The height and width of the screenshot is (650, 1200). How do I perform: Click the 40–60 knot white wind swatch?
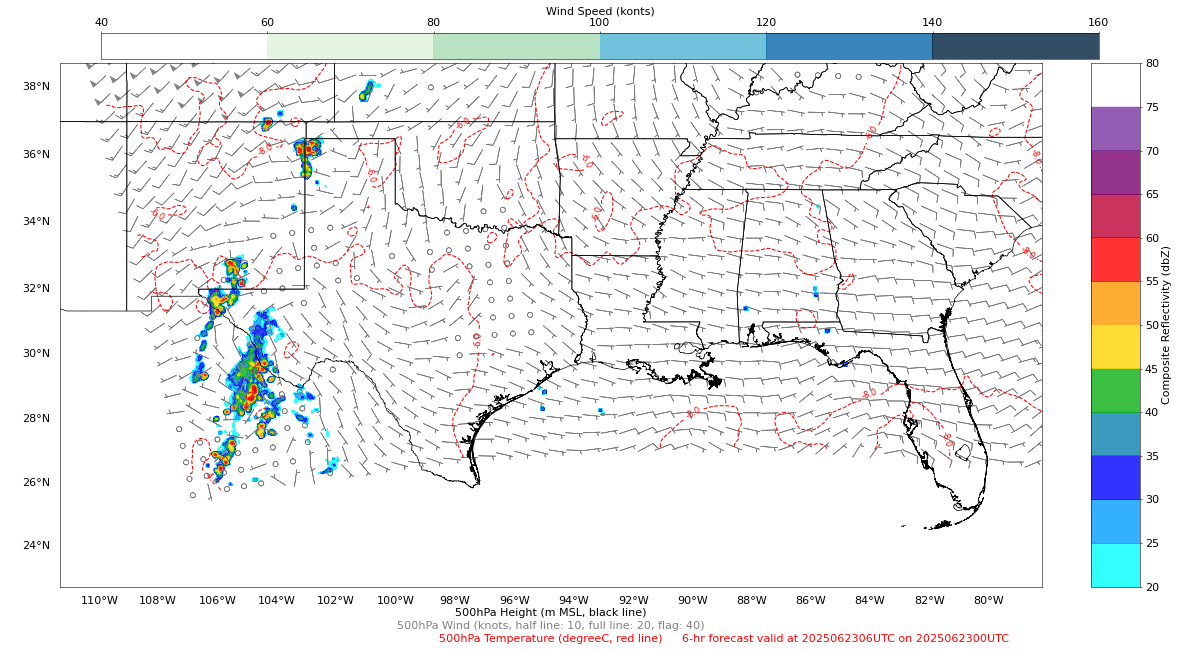(x=184, y=46)
